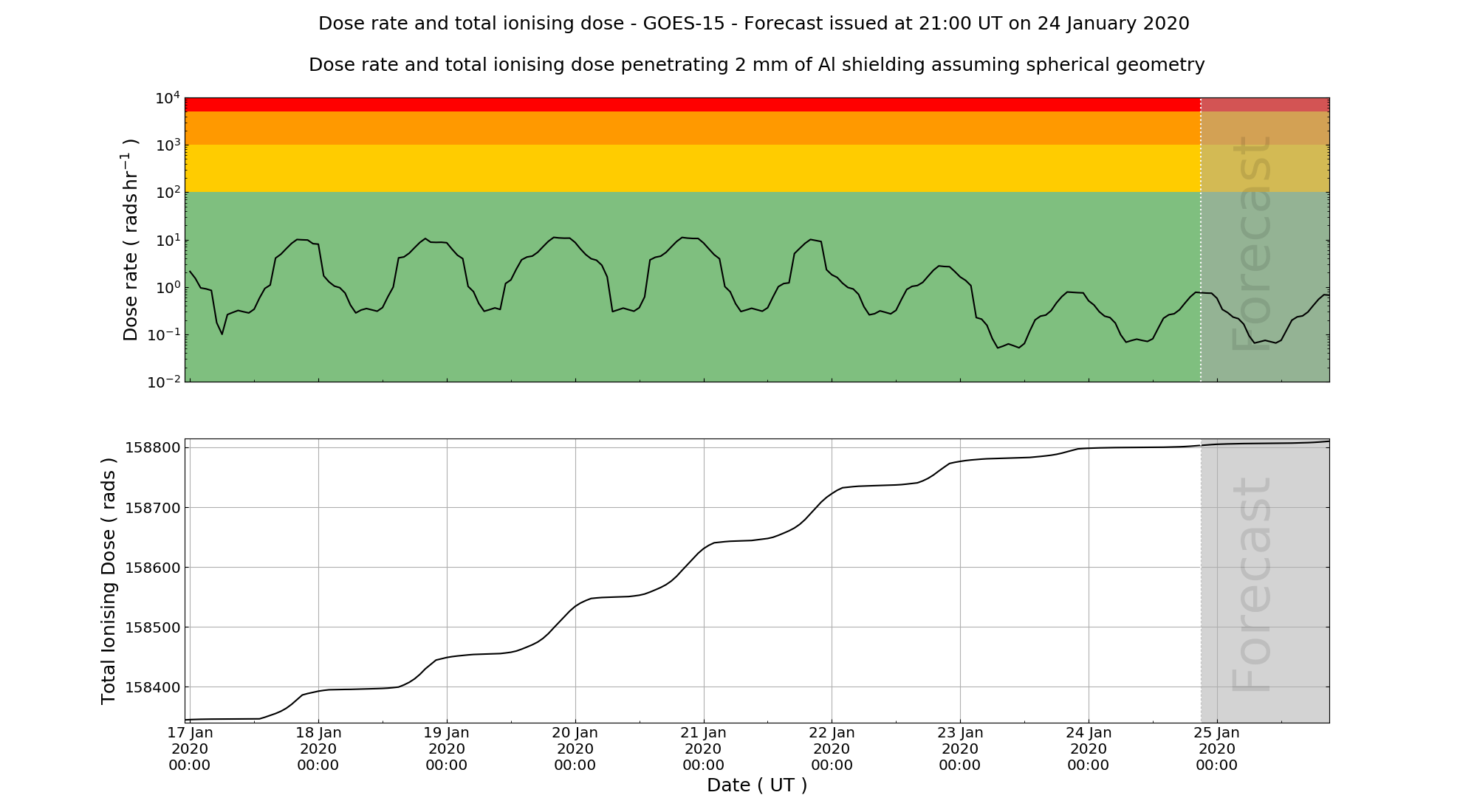
Task: Click the Dose rate y-axis label
Action: point(130,239)
